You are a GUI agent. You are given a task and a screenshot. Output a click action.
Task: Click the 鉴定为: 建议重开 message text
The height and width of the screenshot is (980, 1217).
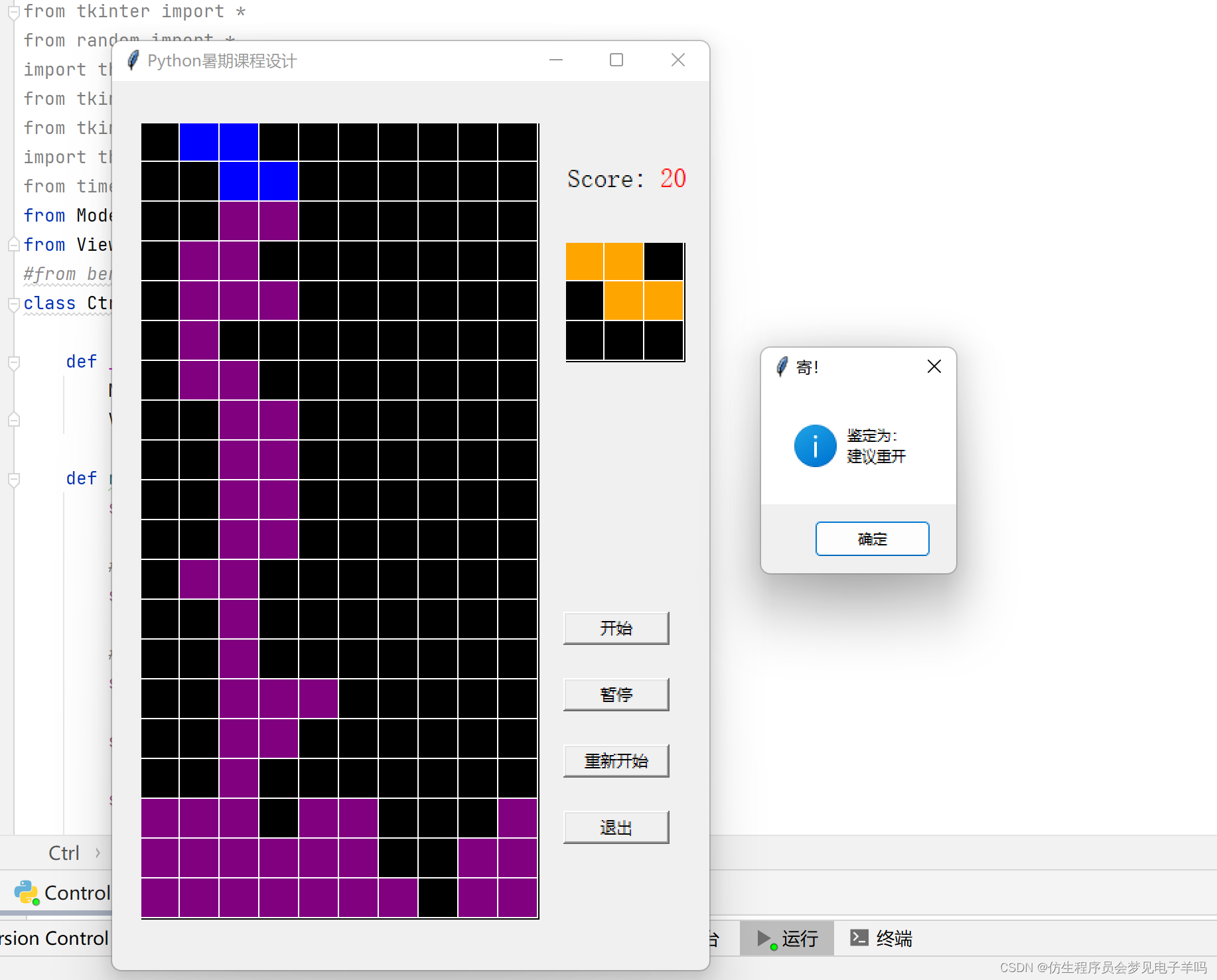click(876, 446)
